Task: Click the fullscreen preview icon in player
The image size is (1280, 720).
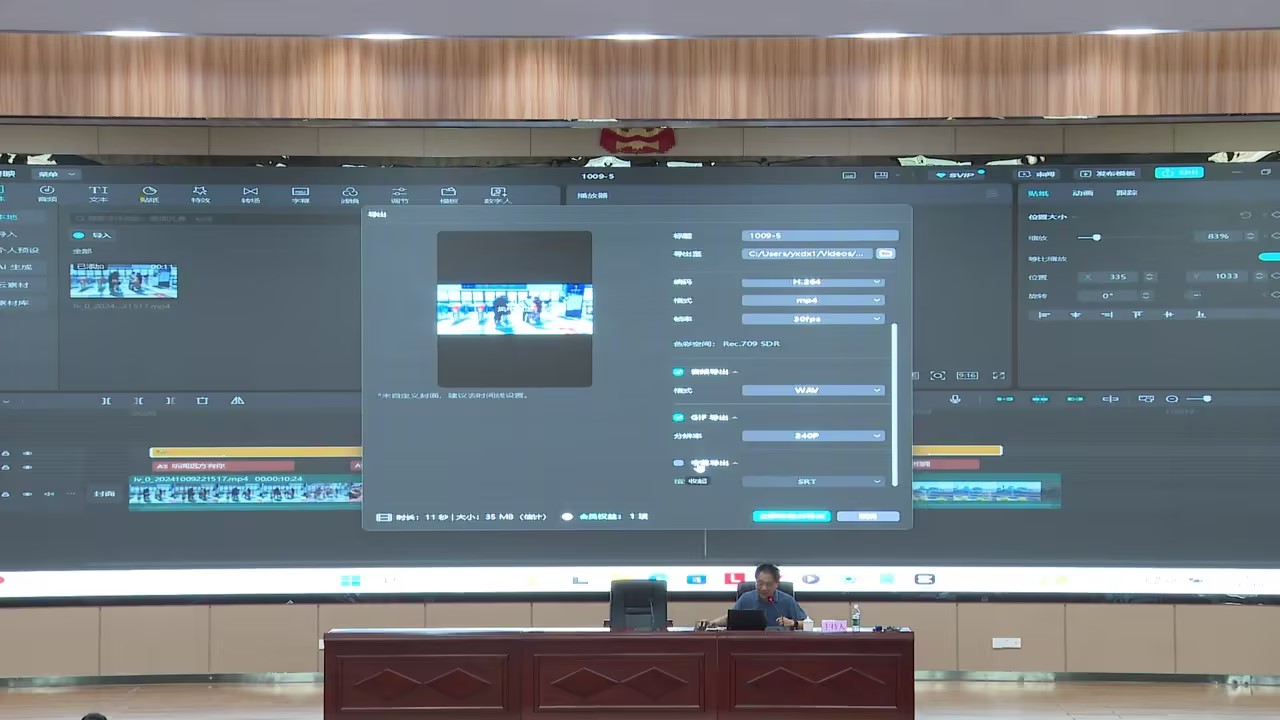Action: [998, 375]
